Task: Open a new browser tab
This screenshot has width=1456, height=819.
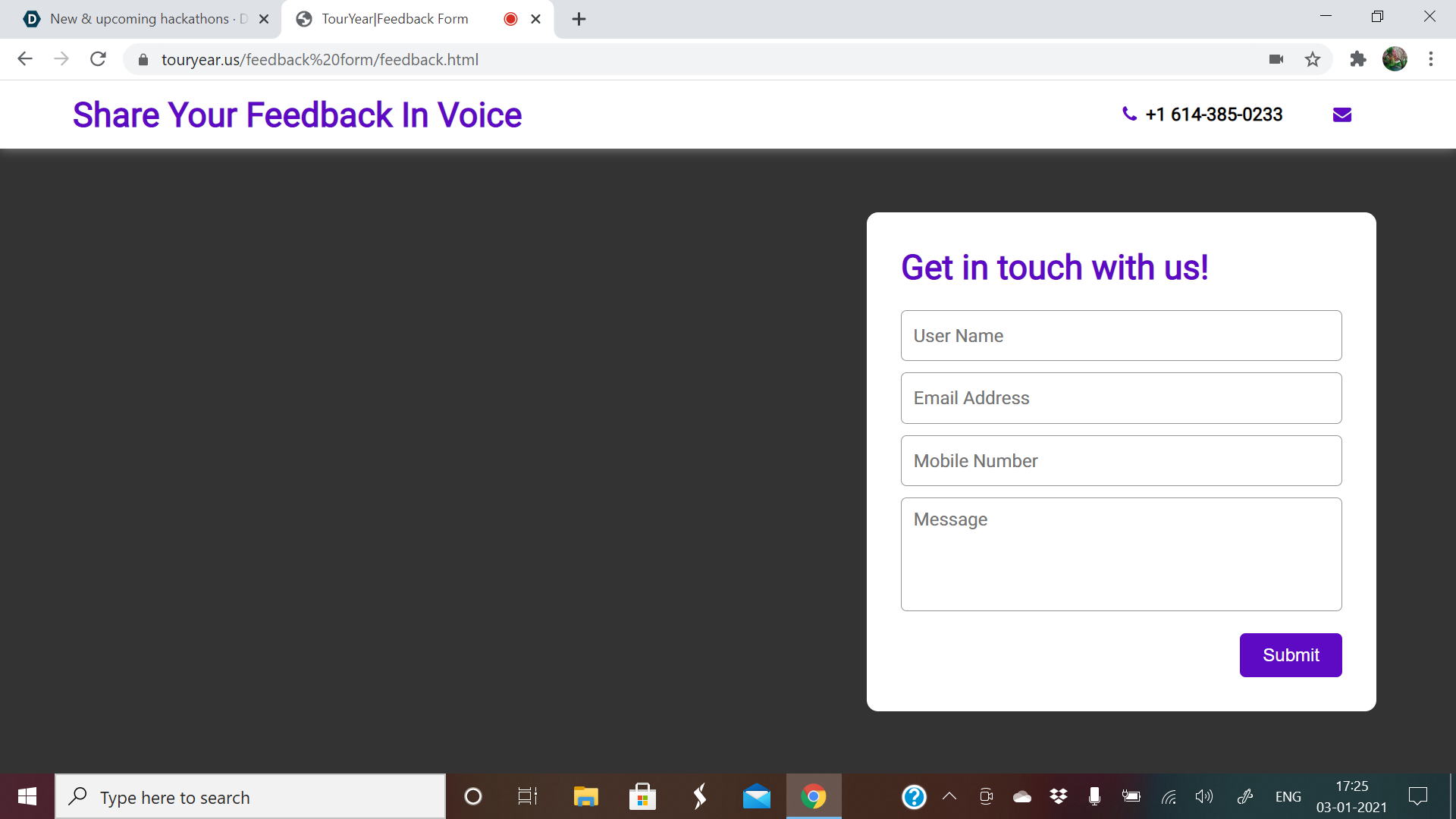Action: point(579,19)
